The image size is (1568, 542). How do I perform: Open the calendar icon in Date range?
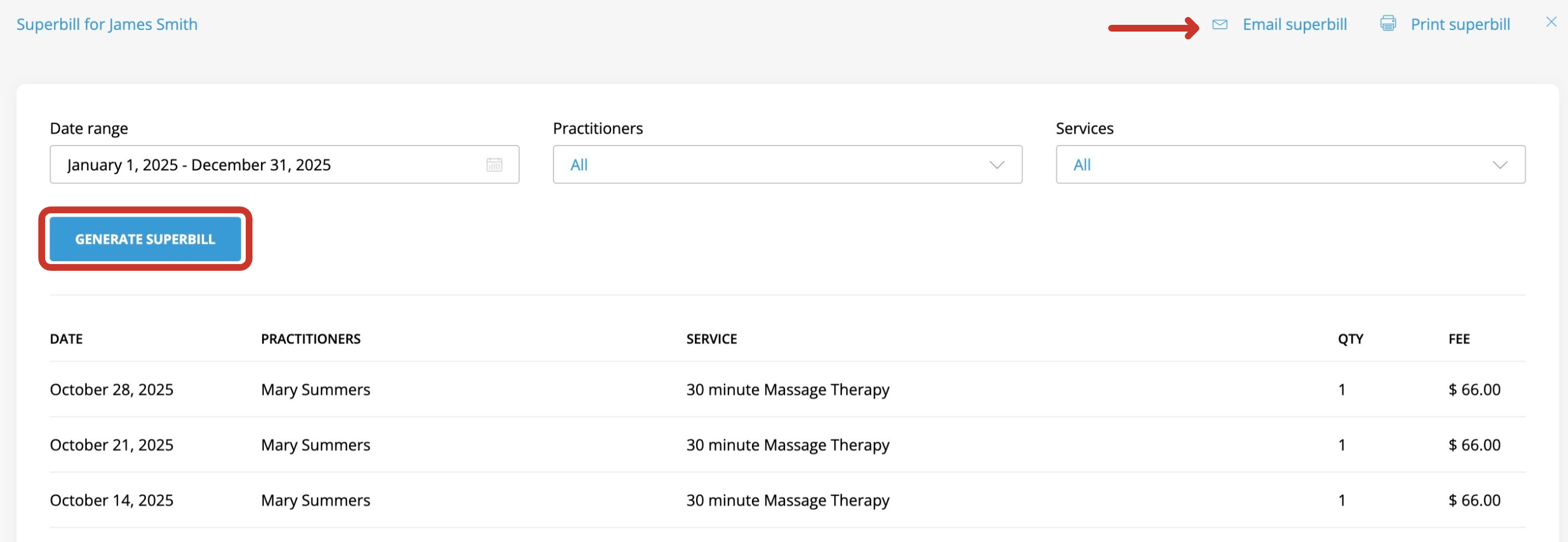coord(494,165)
